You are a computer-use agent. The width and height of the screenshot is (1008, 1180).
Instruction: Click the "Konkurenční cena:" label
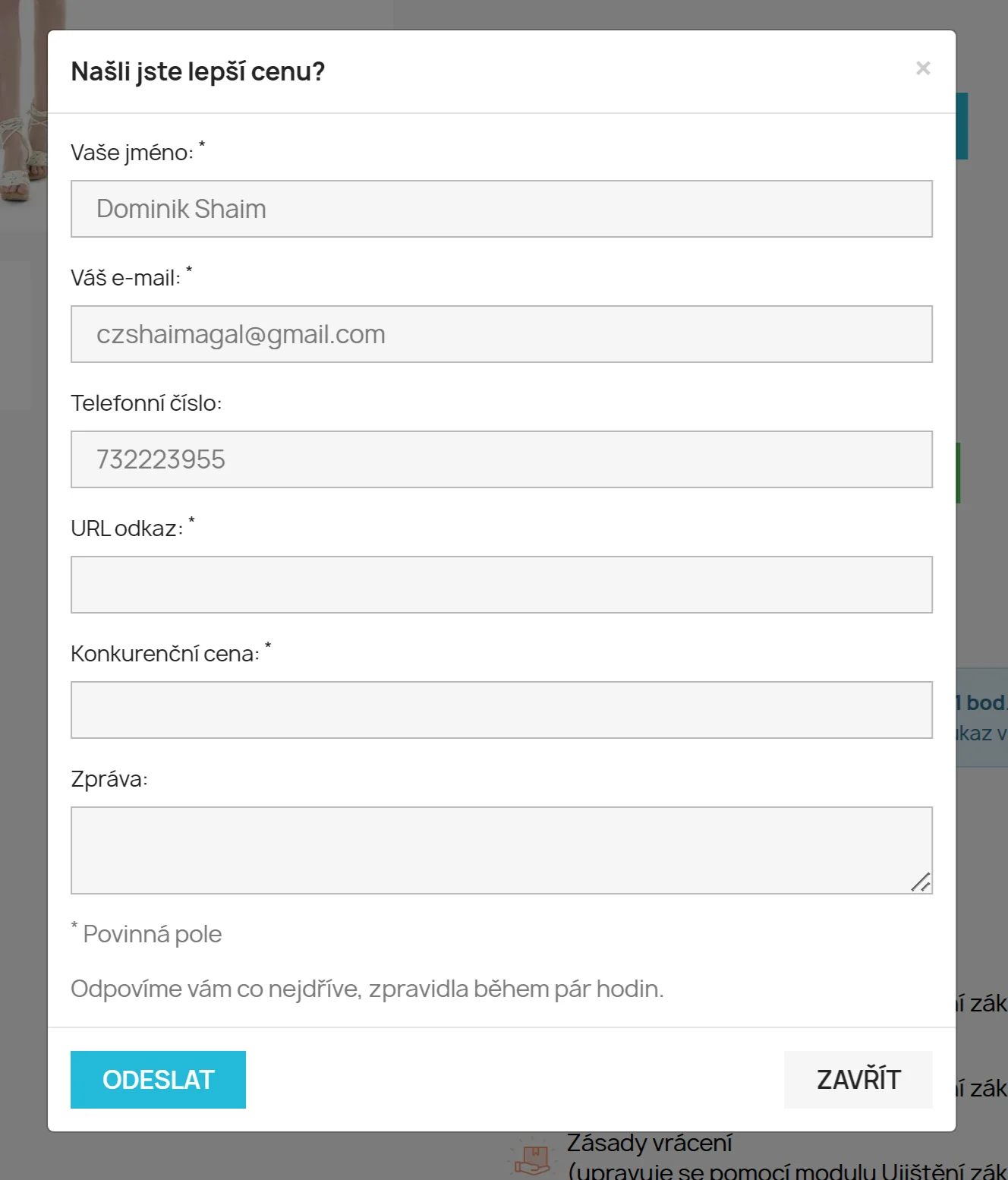[165, 654]
